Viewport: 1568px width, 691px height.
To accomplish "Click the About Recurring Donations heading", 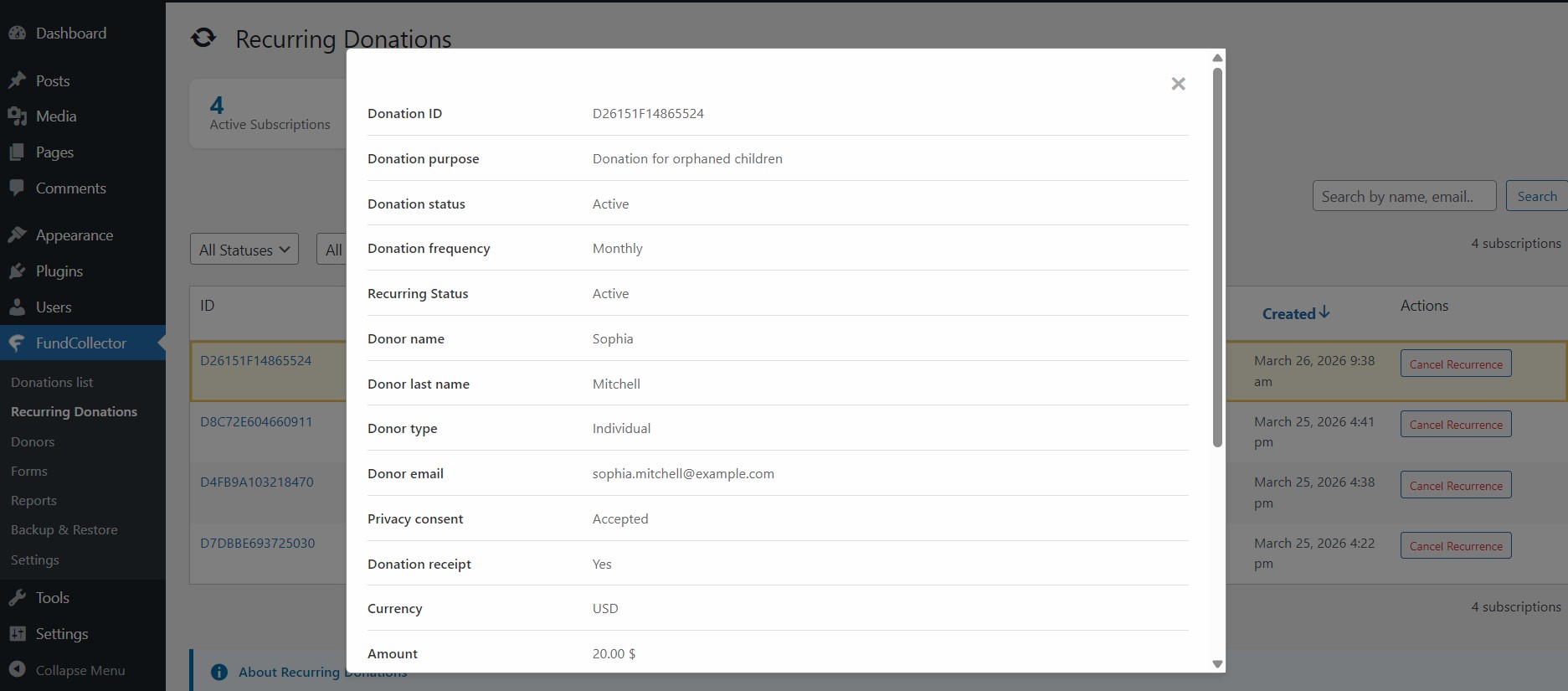I will (322, 673).
